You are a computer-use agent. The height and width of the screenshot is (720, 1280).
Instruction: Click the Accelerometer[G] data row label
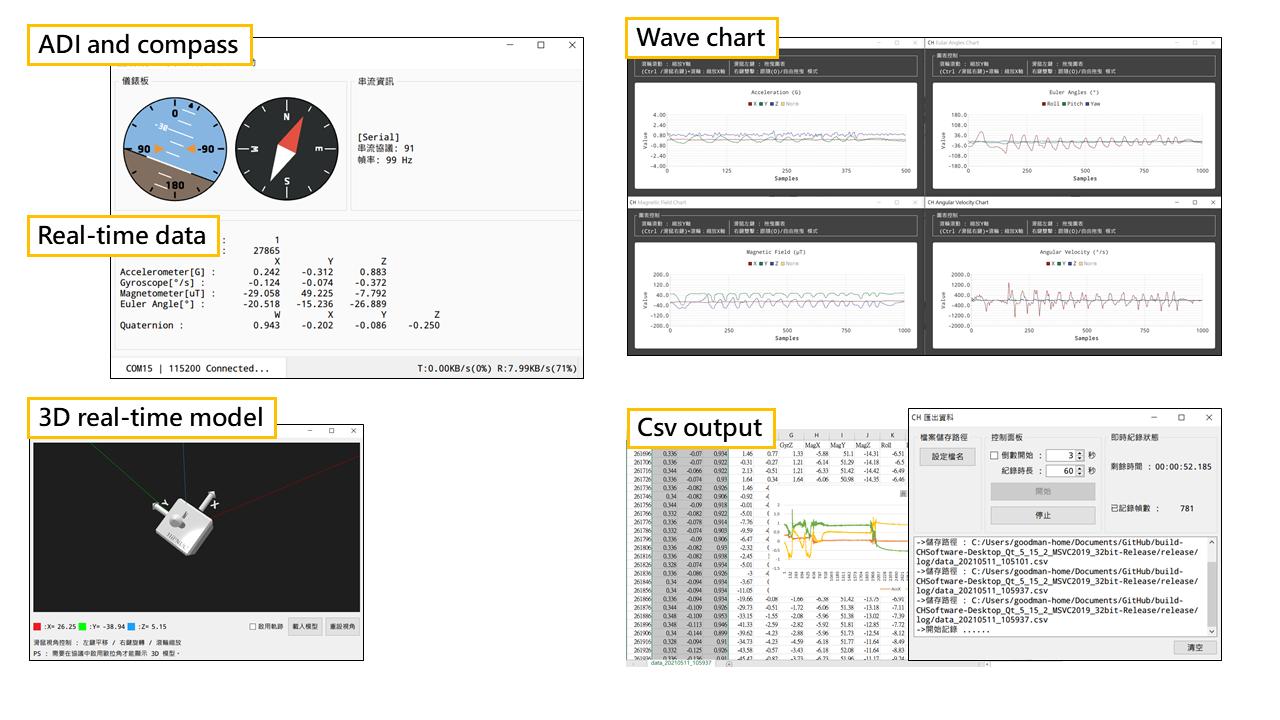point(170,272)
